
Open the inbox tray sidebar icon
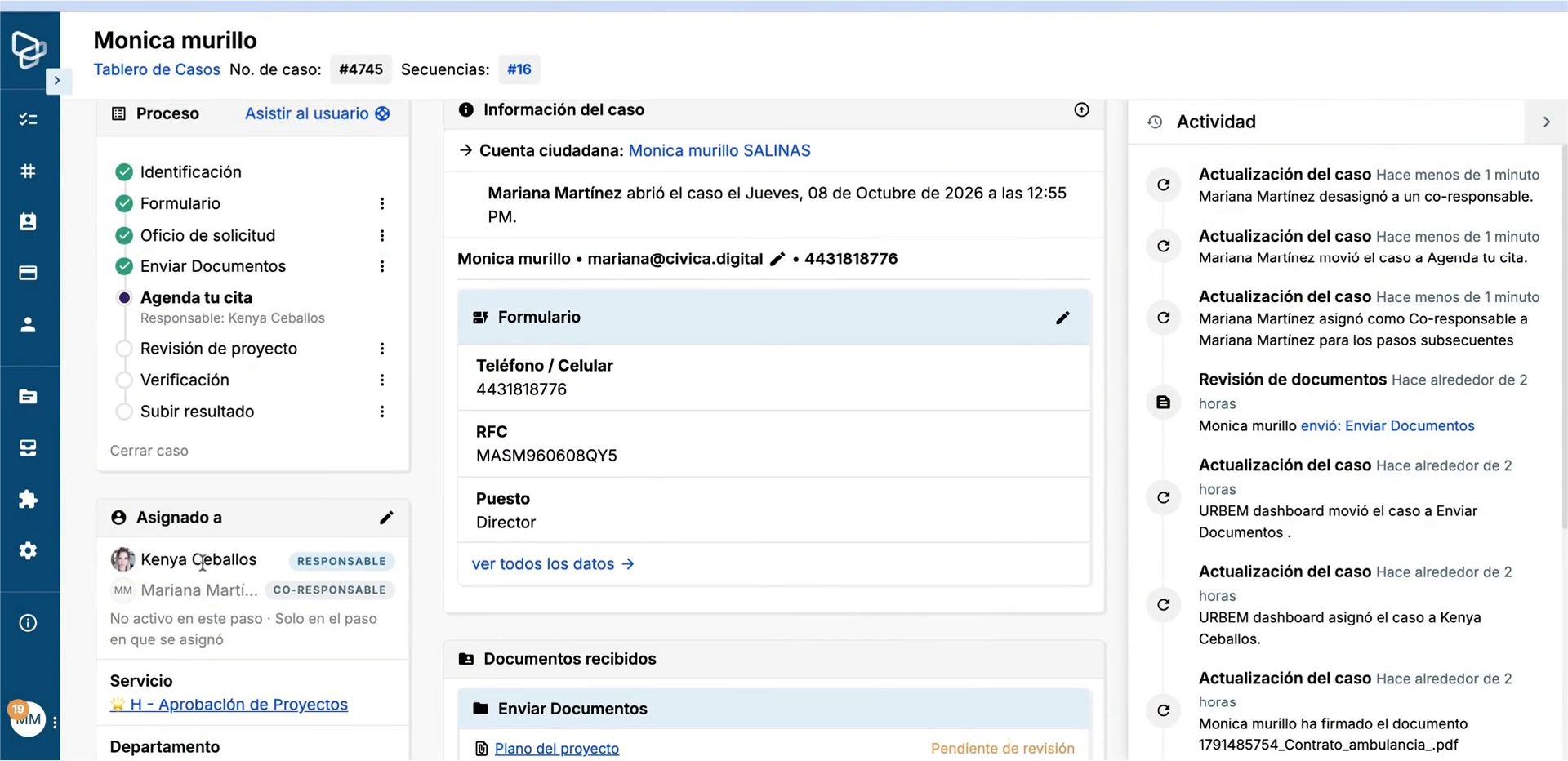pos(28,447)
